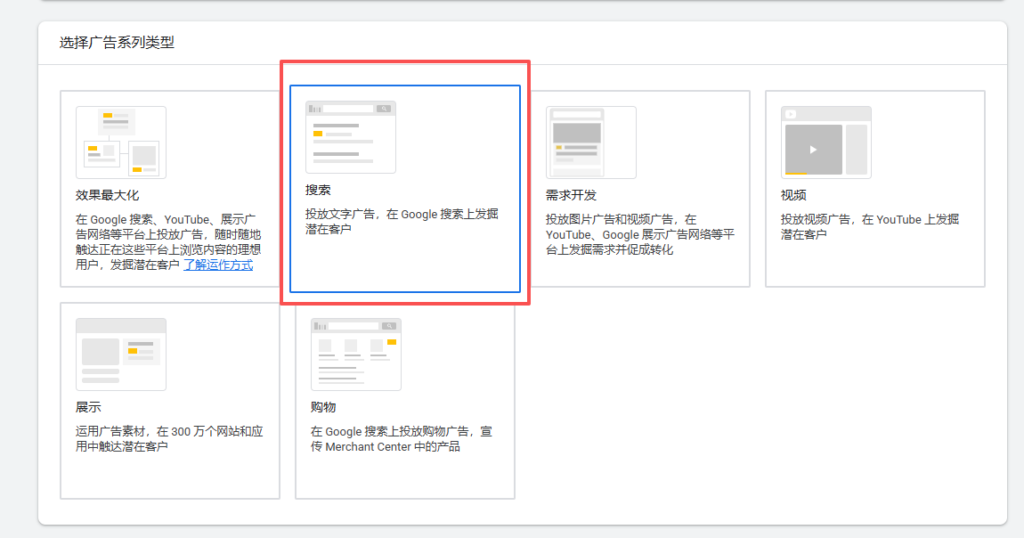The image size is (1024, 538).
Task: Click the 需求开发 card's description text
Action: (x=640, y=234)
